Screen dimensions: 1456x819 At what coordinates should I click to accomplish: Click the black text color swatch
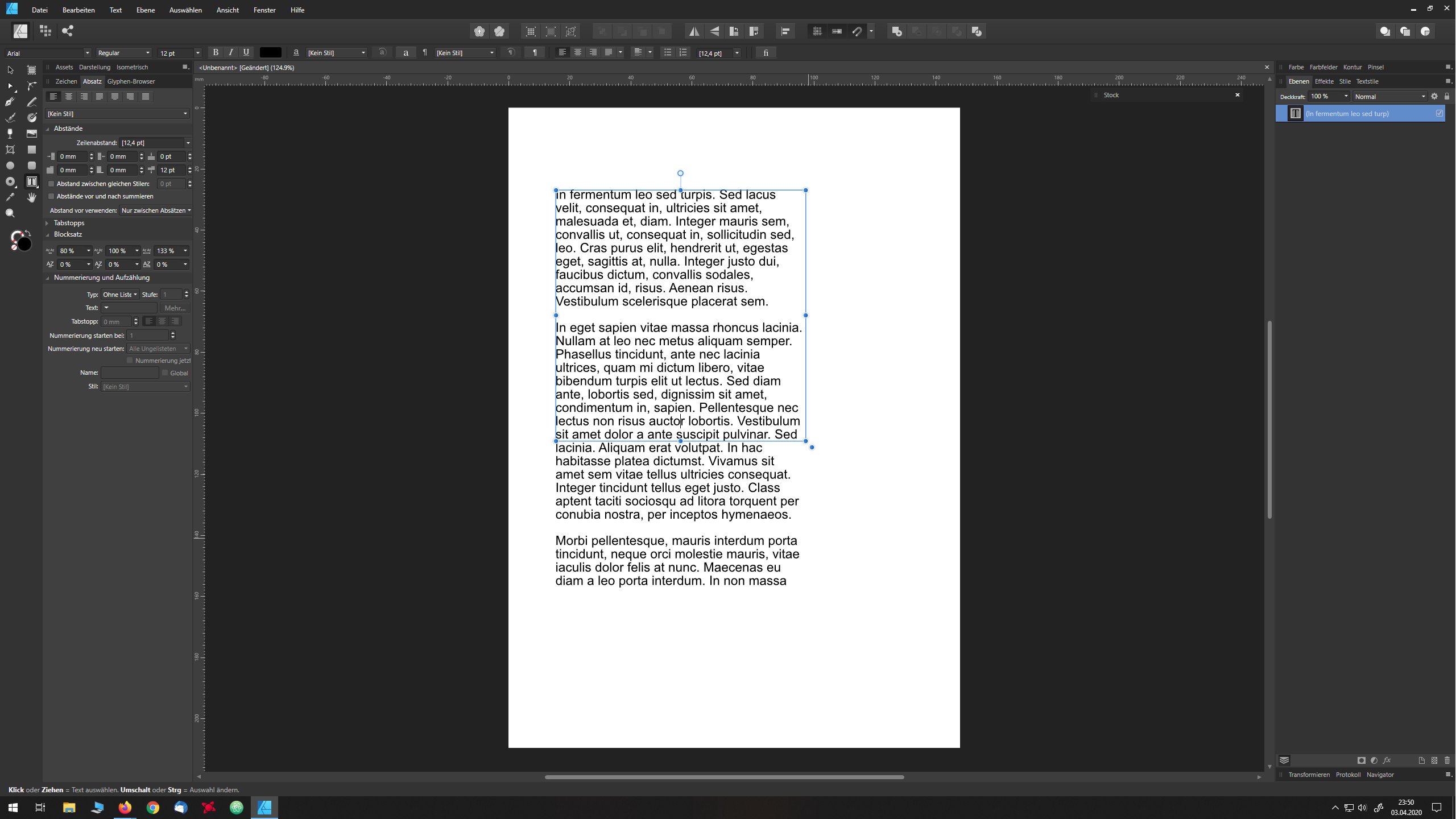270,53
